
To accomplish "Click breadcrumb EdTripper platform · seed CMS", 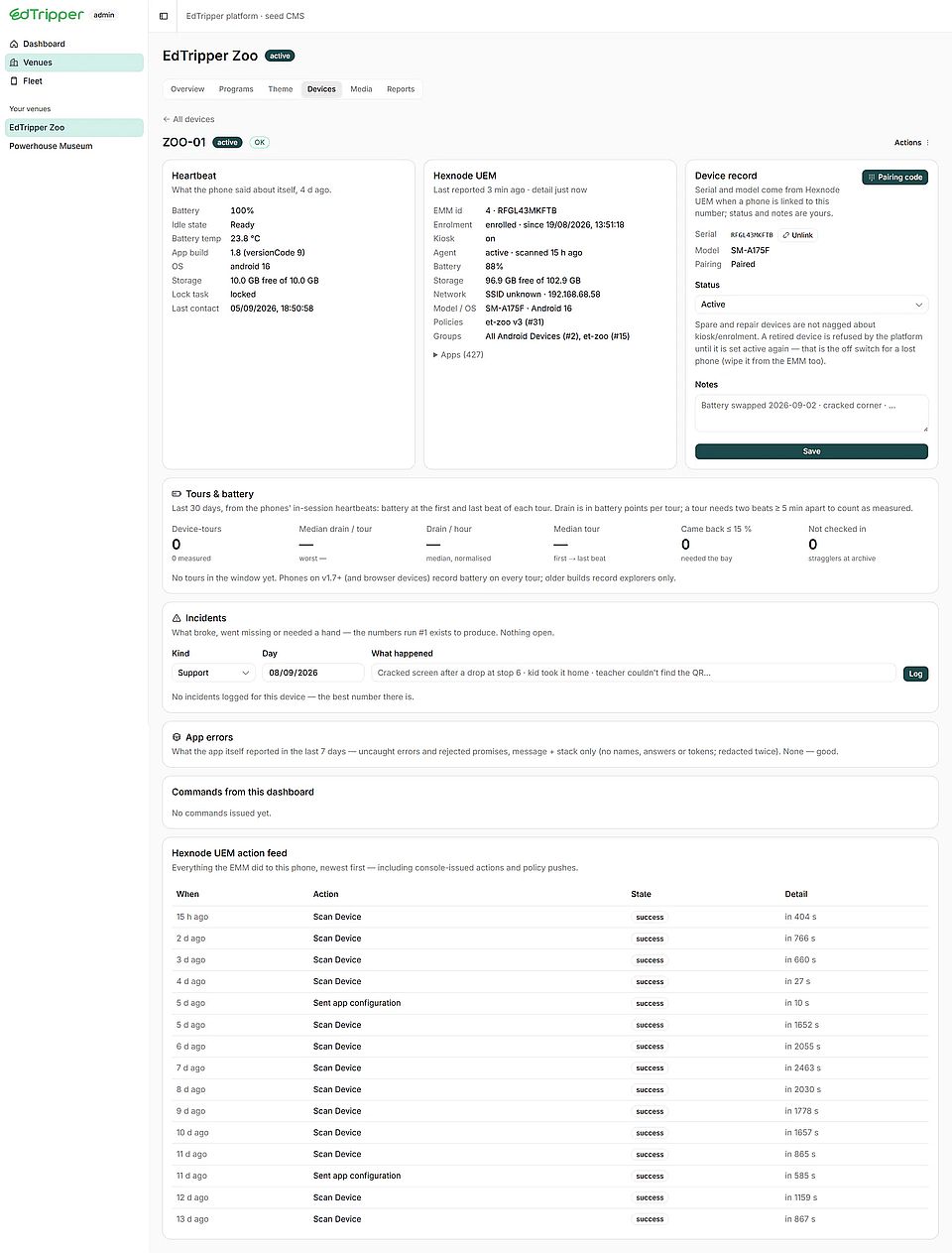I will [245, 16].
